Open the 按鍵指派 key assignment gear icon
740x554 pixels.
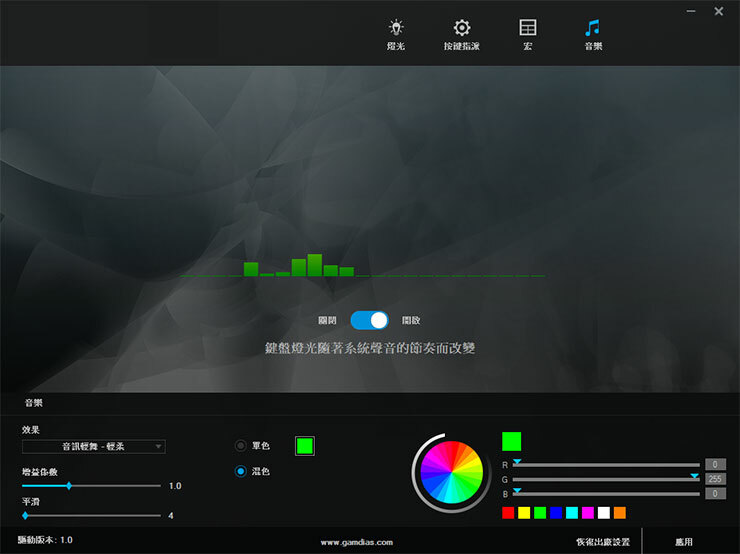click(462, 28)
